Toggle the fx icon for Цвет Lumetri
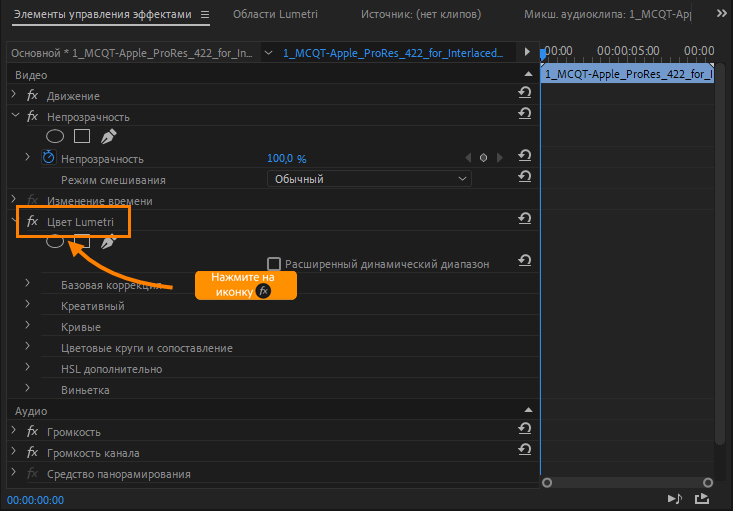This screenshot has width=733, height=511. tap(32, 221)
